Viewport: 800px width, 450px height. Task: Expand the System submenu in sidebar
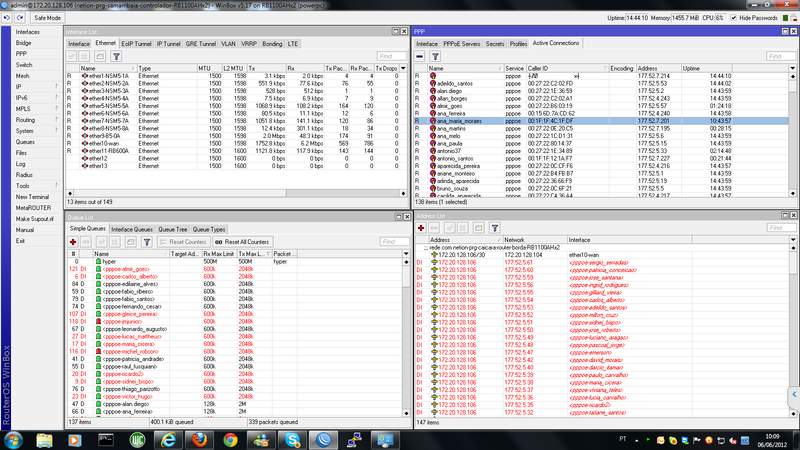coord(36,131)
